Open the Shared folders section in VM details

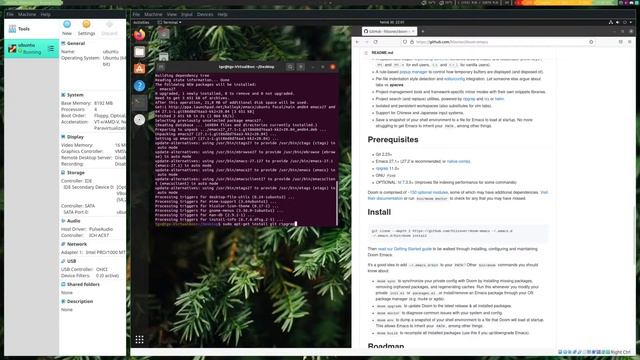coord(83,284)
